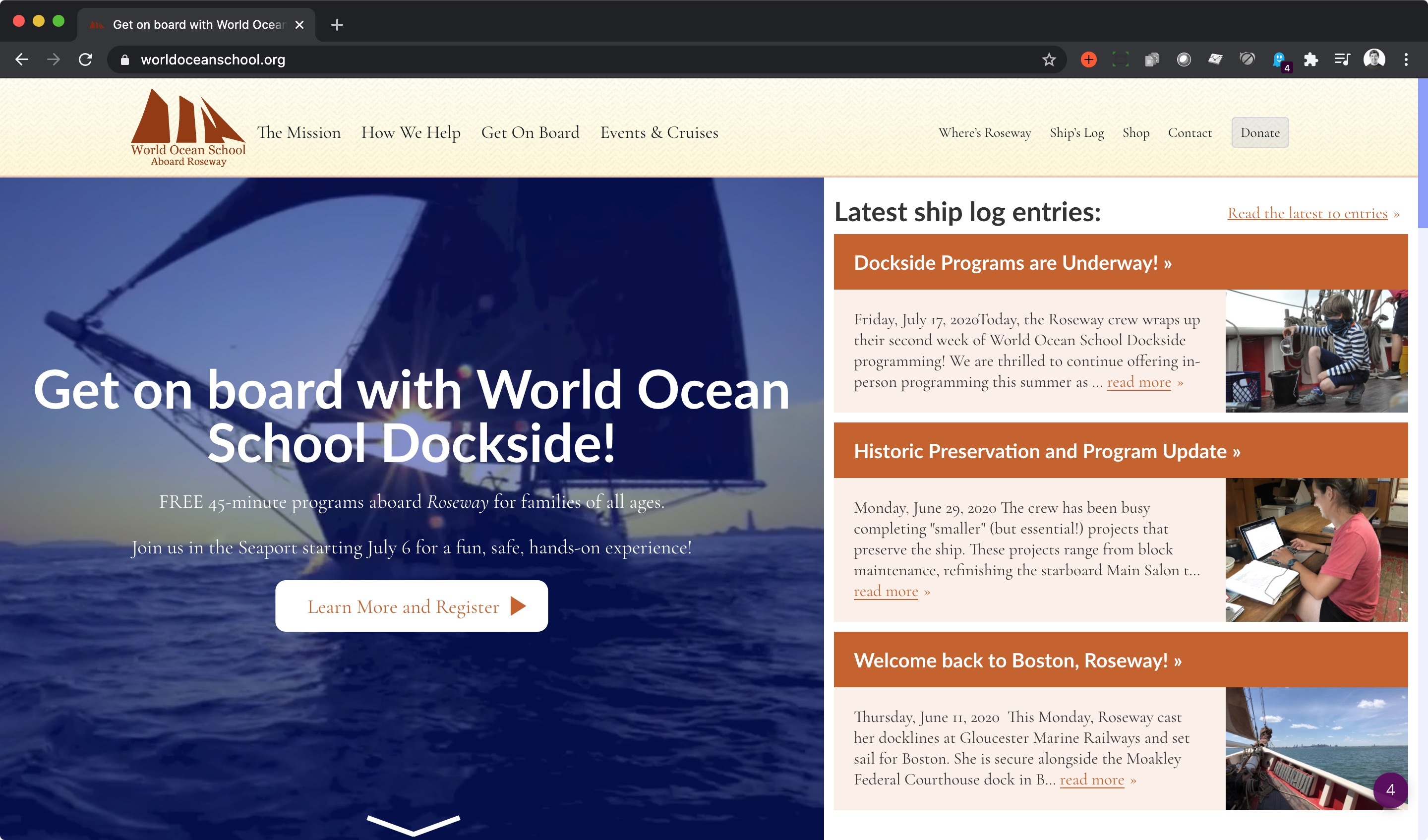The width and height of the screenshot is (1428, 840).
Task: Open the white tilted card extension icon
Action: tap(1215, 60)
